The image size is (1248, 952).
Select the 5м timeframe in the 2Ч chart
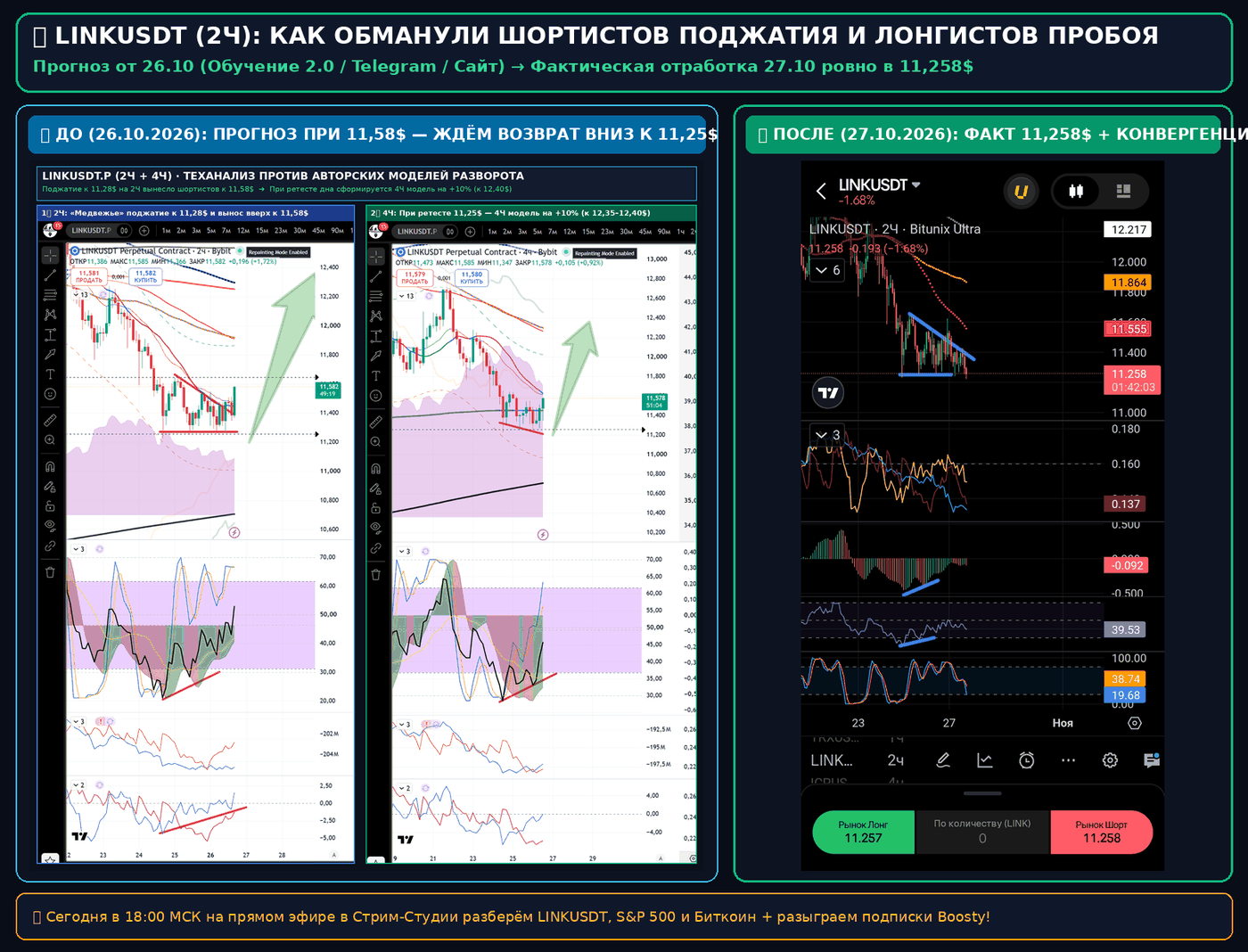210,231
